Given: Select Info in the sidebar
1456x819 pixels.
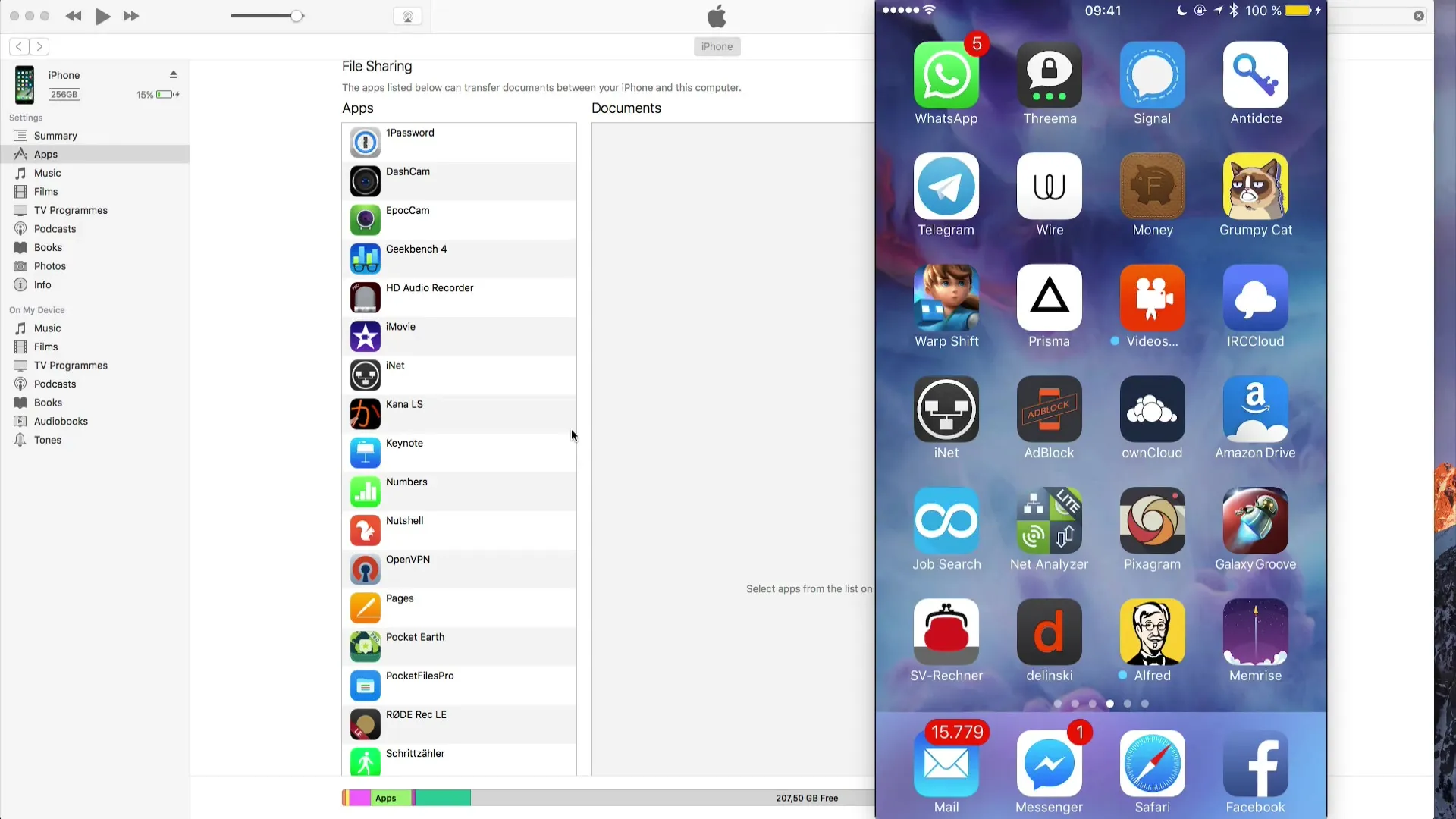Looking at the screenshot, I should pyautogui.click(x=95, y=284).
